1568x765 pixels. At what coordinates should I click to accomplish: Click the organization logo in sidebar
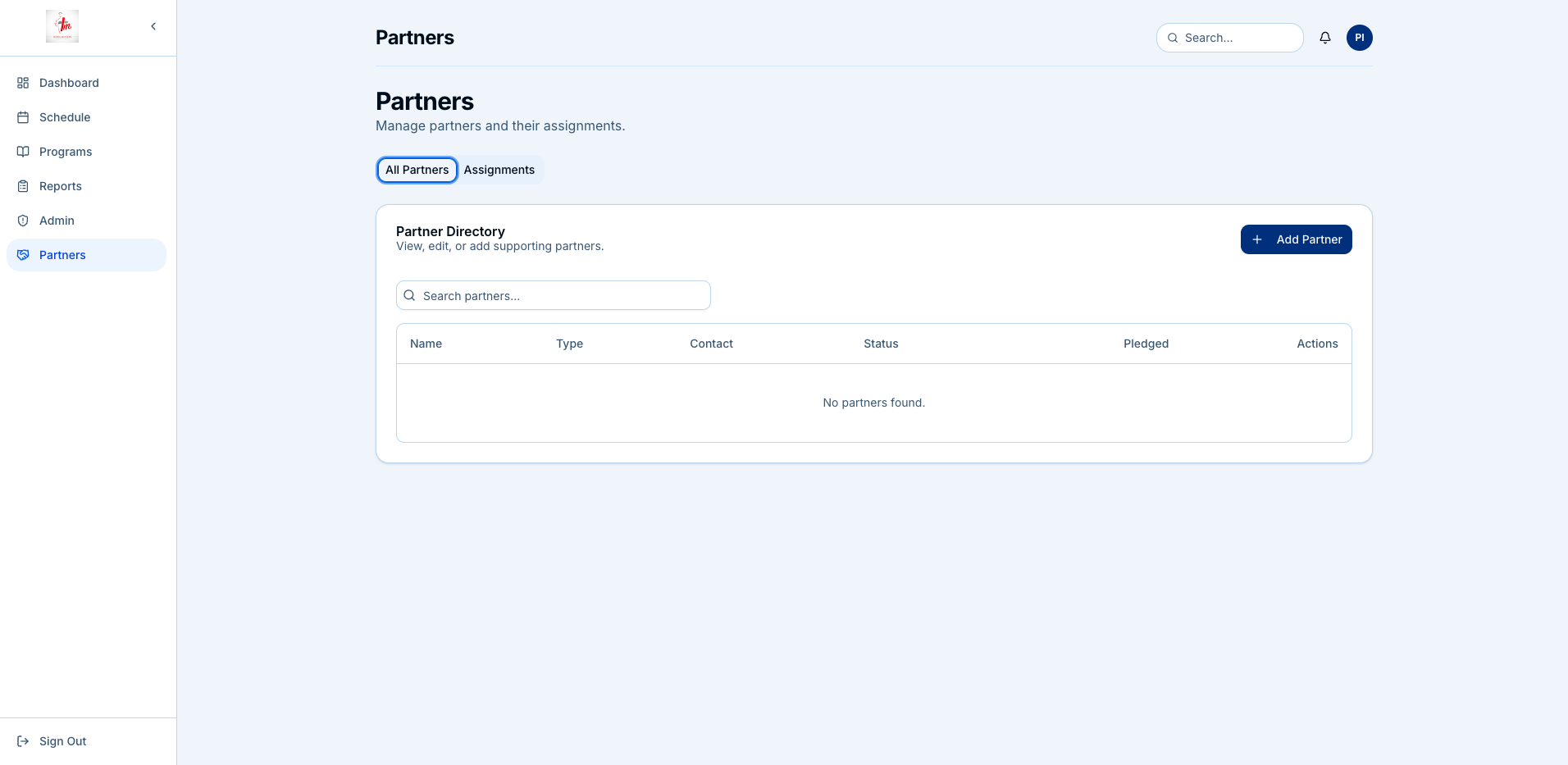(62, 26)
